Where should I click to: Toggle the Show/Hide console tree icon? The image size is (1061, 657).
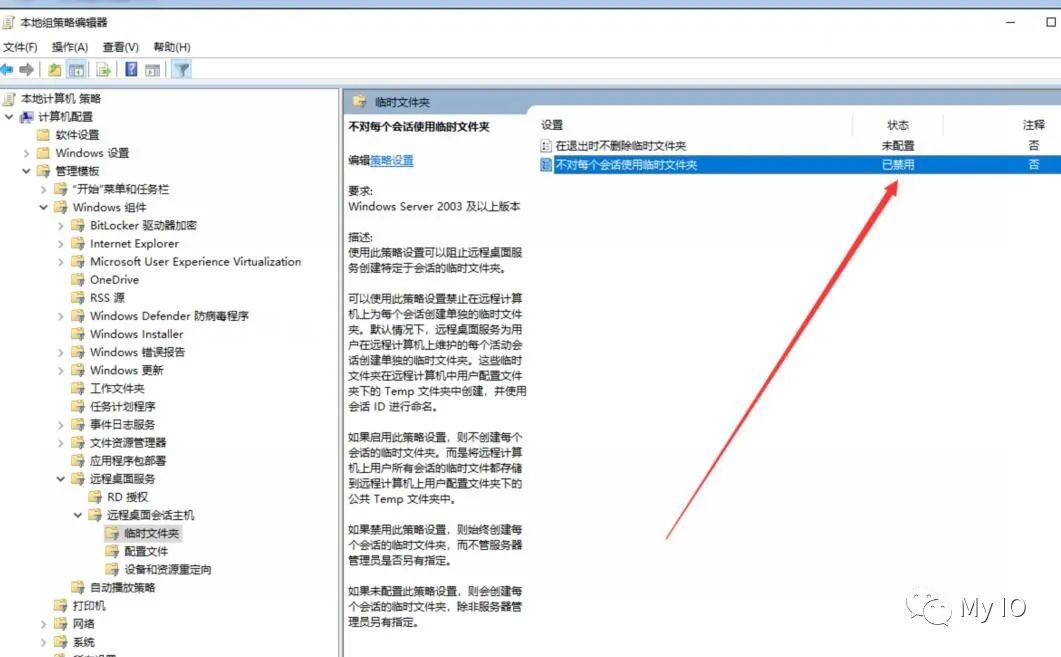click(76, 69)
